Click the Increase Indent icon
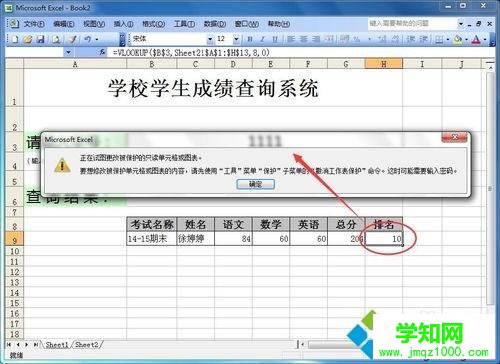This screenshot has height=364, width=500. tap(424, 39)
